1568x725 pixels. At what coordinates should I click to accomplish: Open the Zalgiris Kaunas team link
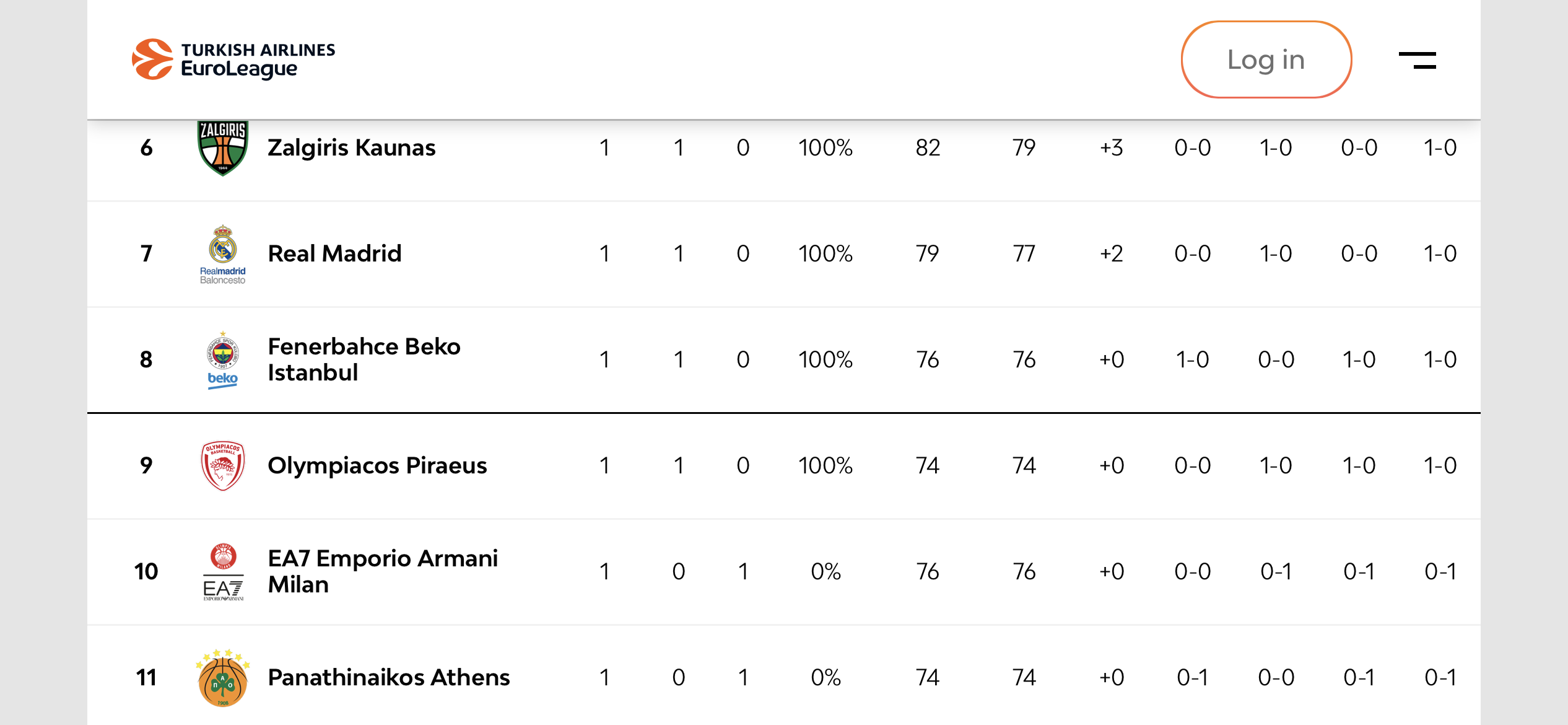(x=352, y=147)
